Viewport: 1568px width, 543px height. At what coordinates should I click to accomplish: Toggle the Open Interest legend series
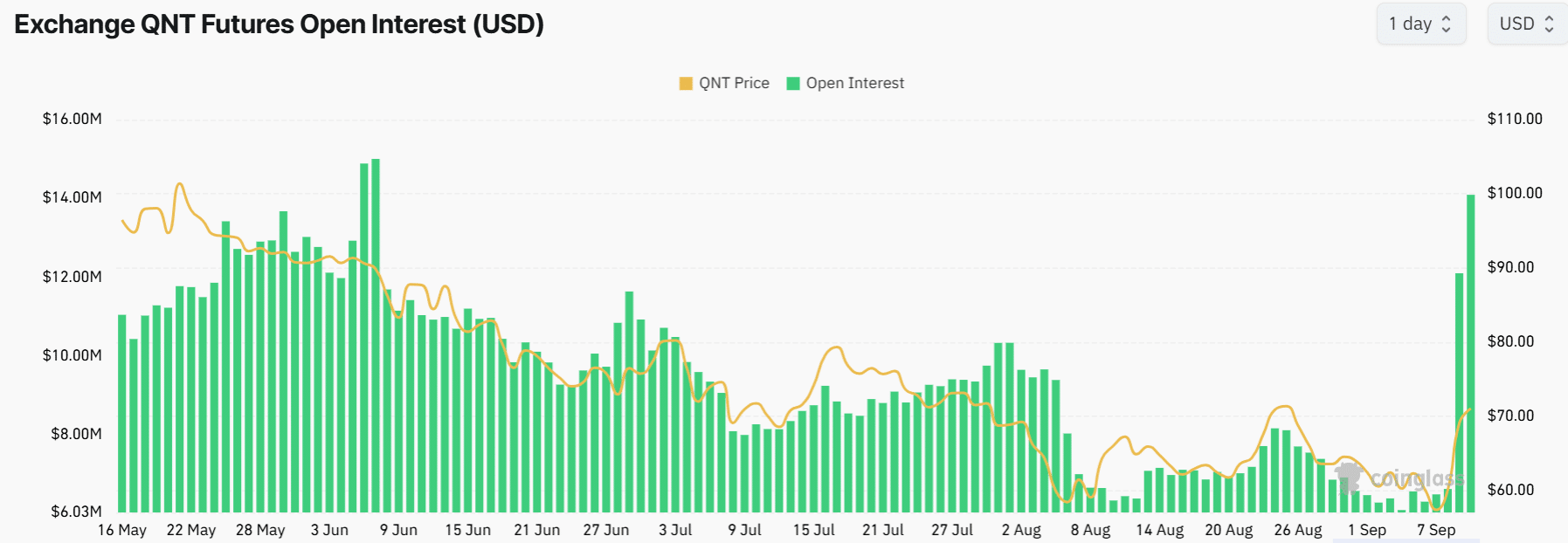(846, 83)
